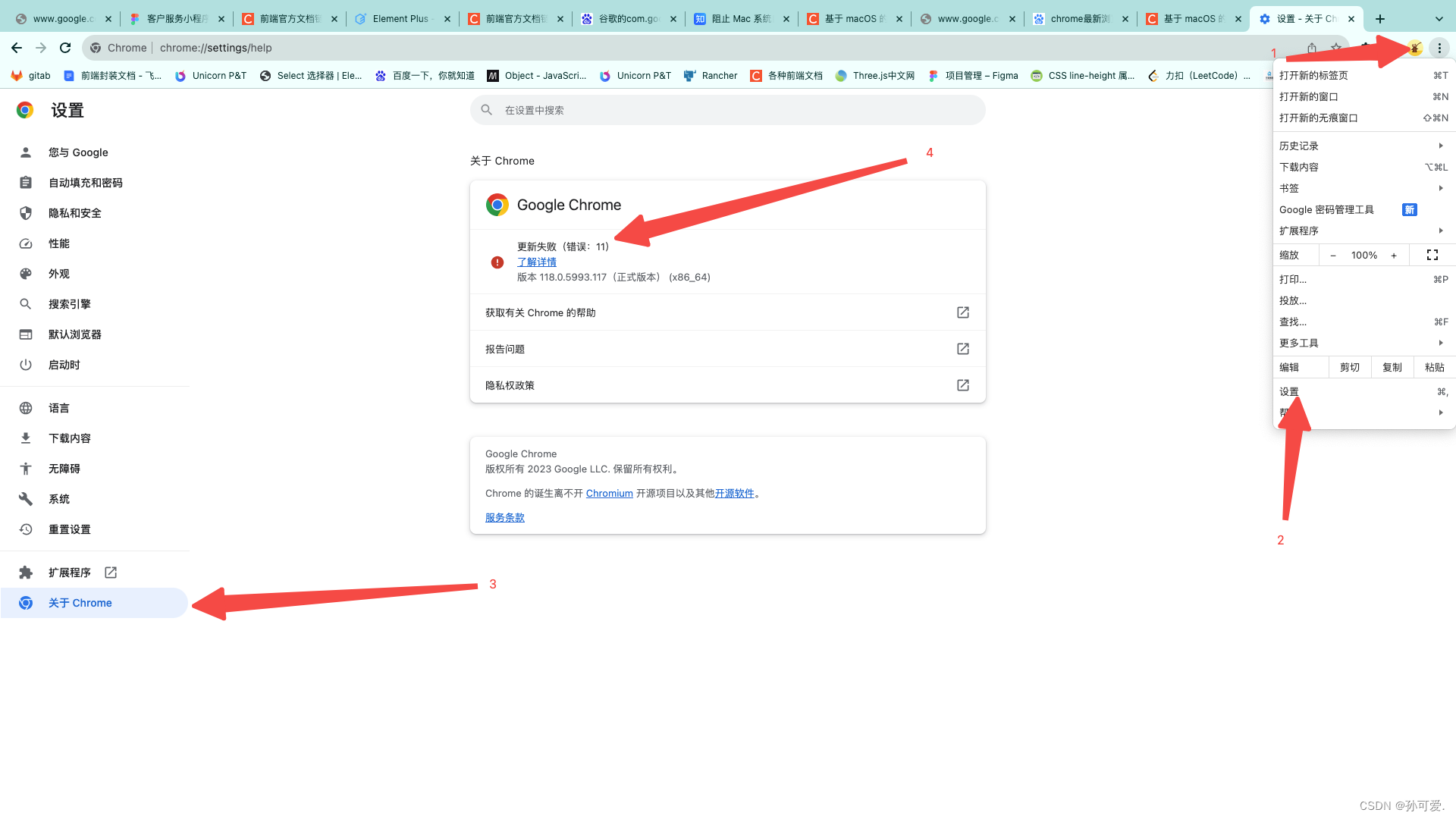
Task: Select 性能 in sidebar
Action: [94, 243]
